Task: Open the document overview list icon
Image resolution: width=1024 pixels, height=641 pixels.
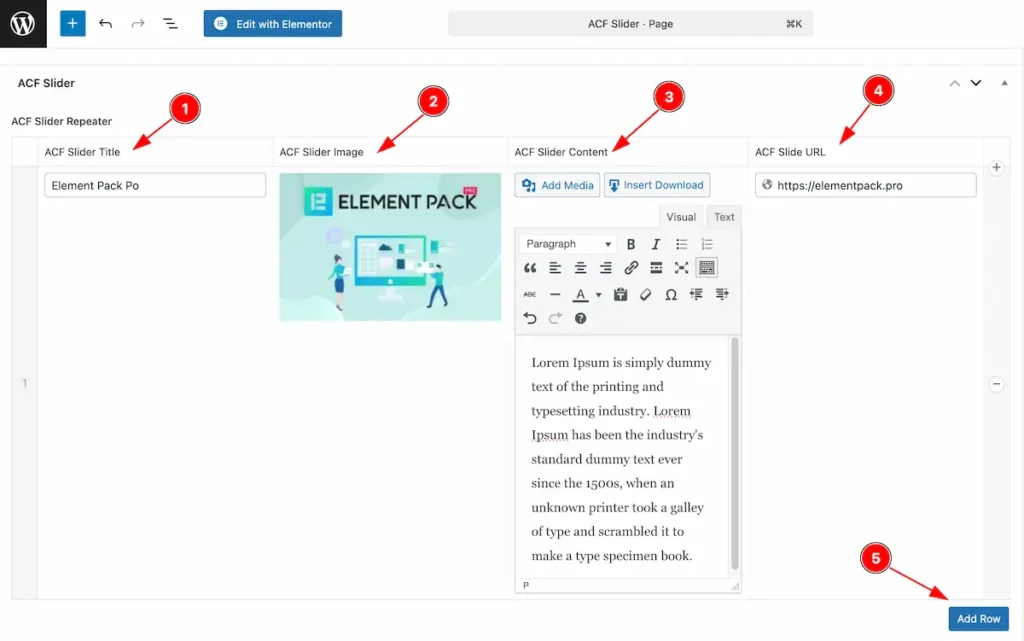Action: click(x=170, y=23)
